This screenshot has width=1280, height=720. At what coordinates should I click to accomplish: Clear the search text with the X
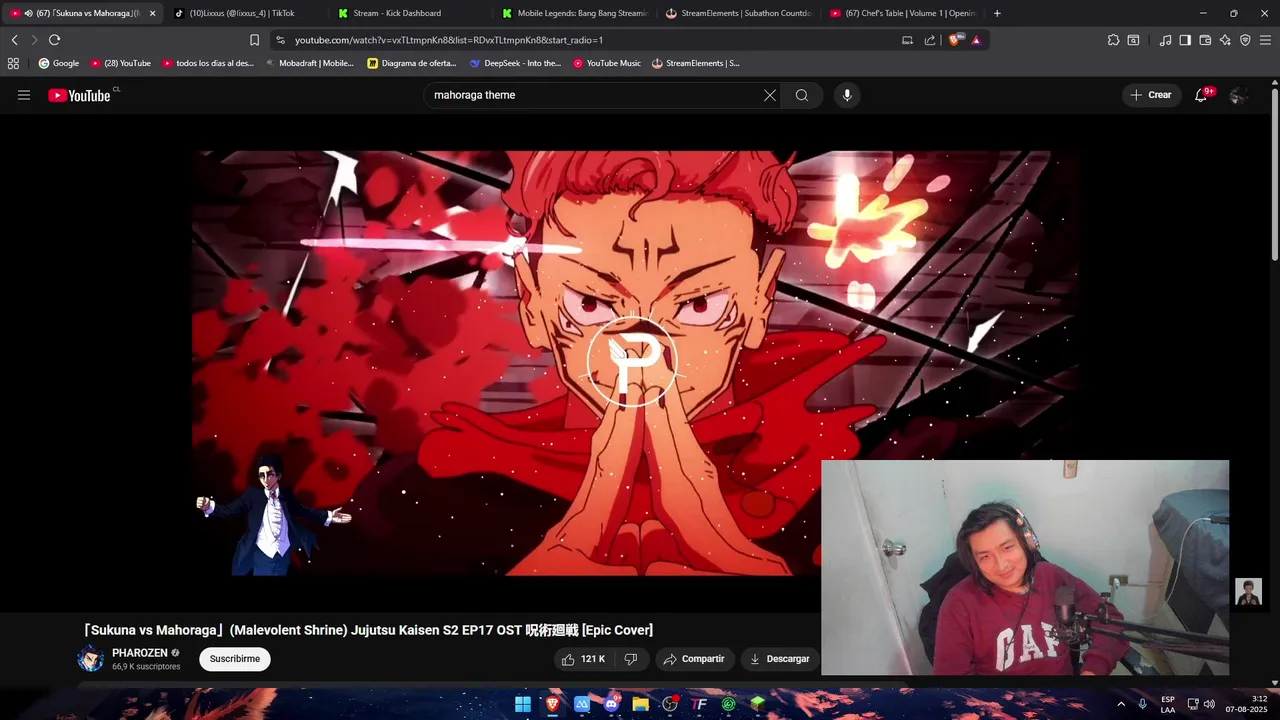[770, 95]
